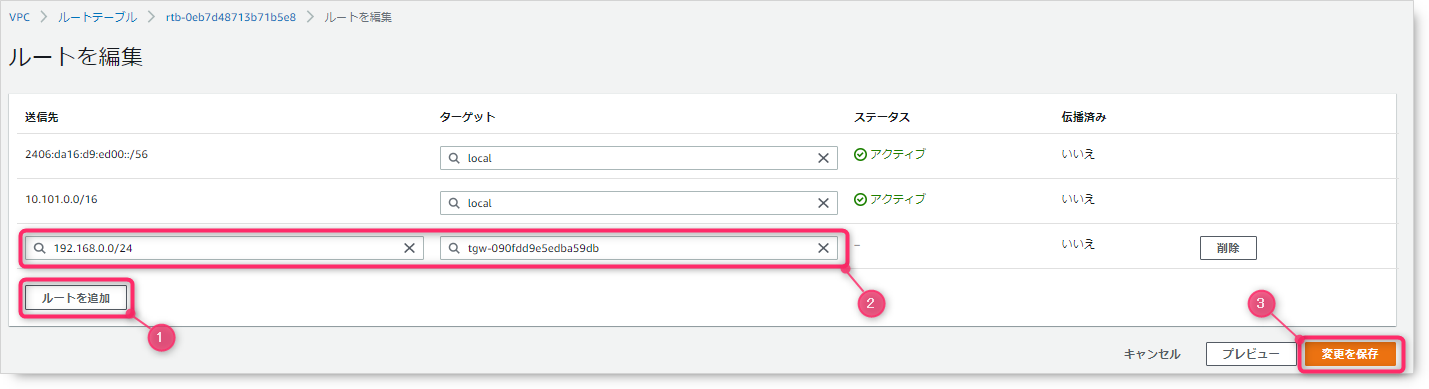This screenshot has height=389, width=1429.
Task: Click the search icon in the 192.168.0.0/24 field
Action: tap(40, 248)
